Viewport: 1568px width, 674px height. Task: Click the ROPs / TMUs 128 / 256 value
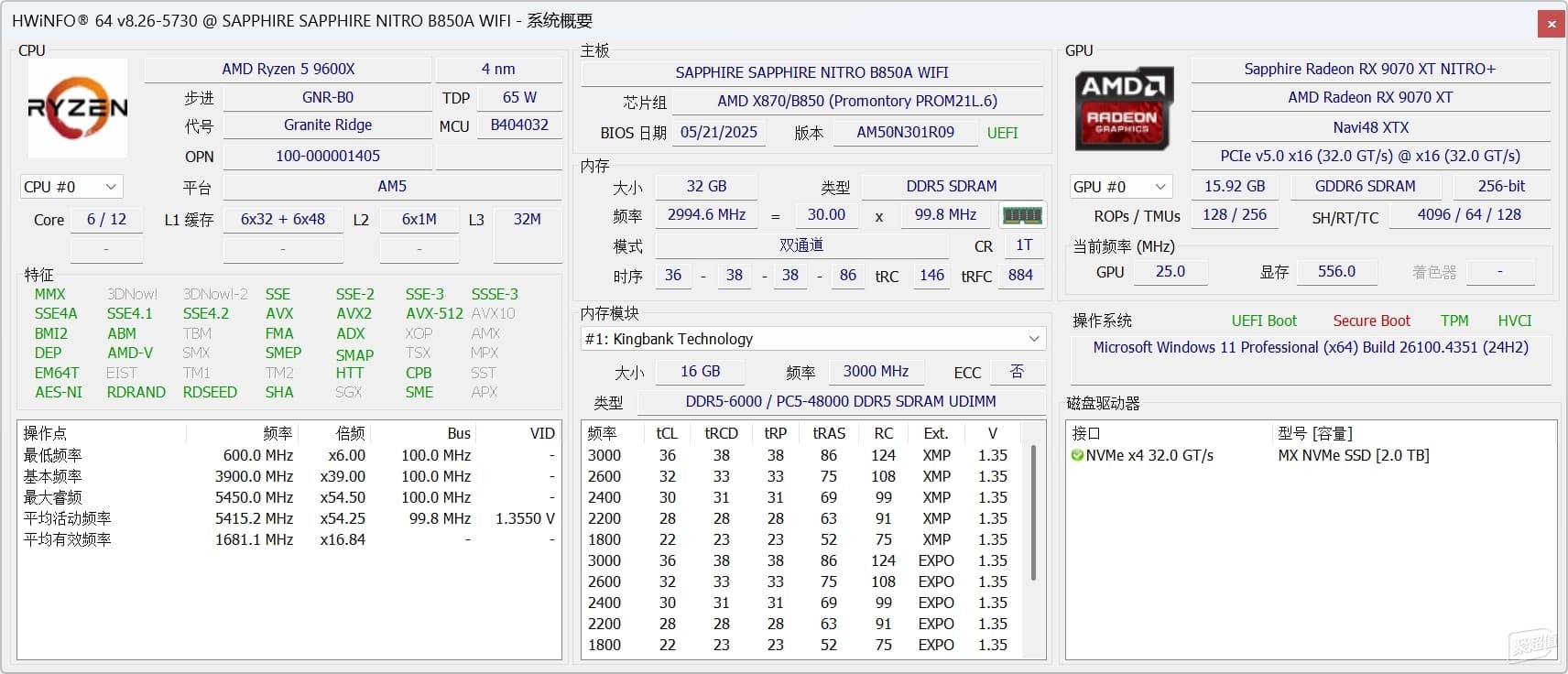[x=1235, y=214]
